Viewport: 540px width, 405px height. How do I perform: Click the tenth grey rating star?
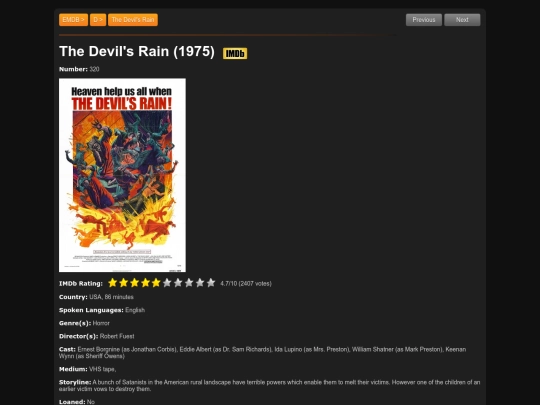211,283
